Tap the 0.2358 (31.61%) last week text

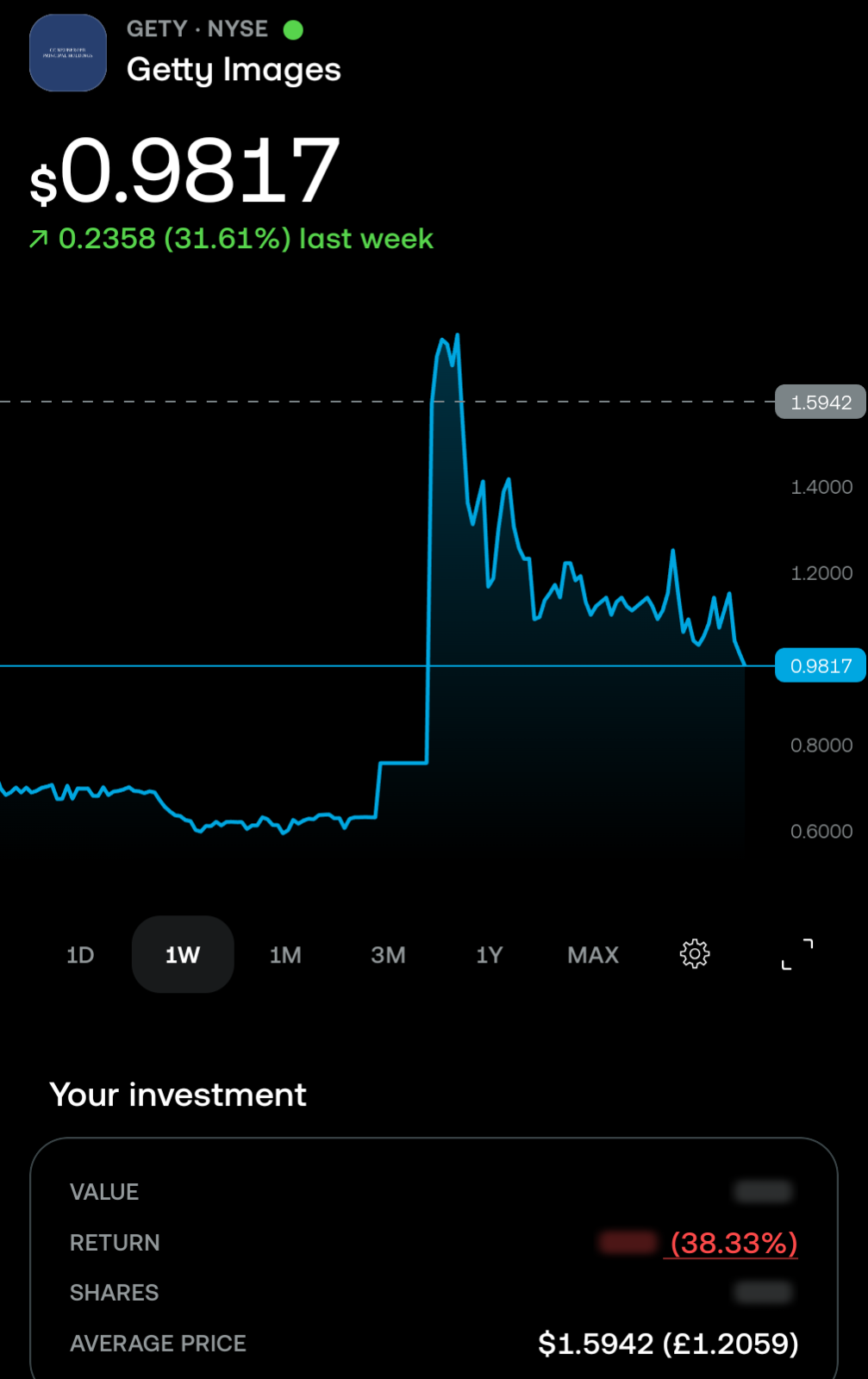(246, 239)
